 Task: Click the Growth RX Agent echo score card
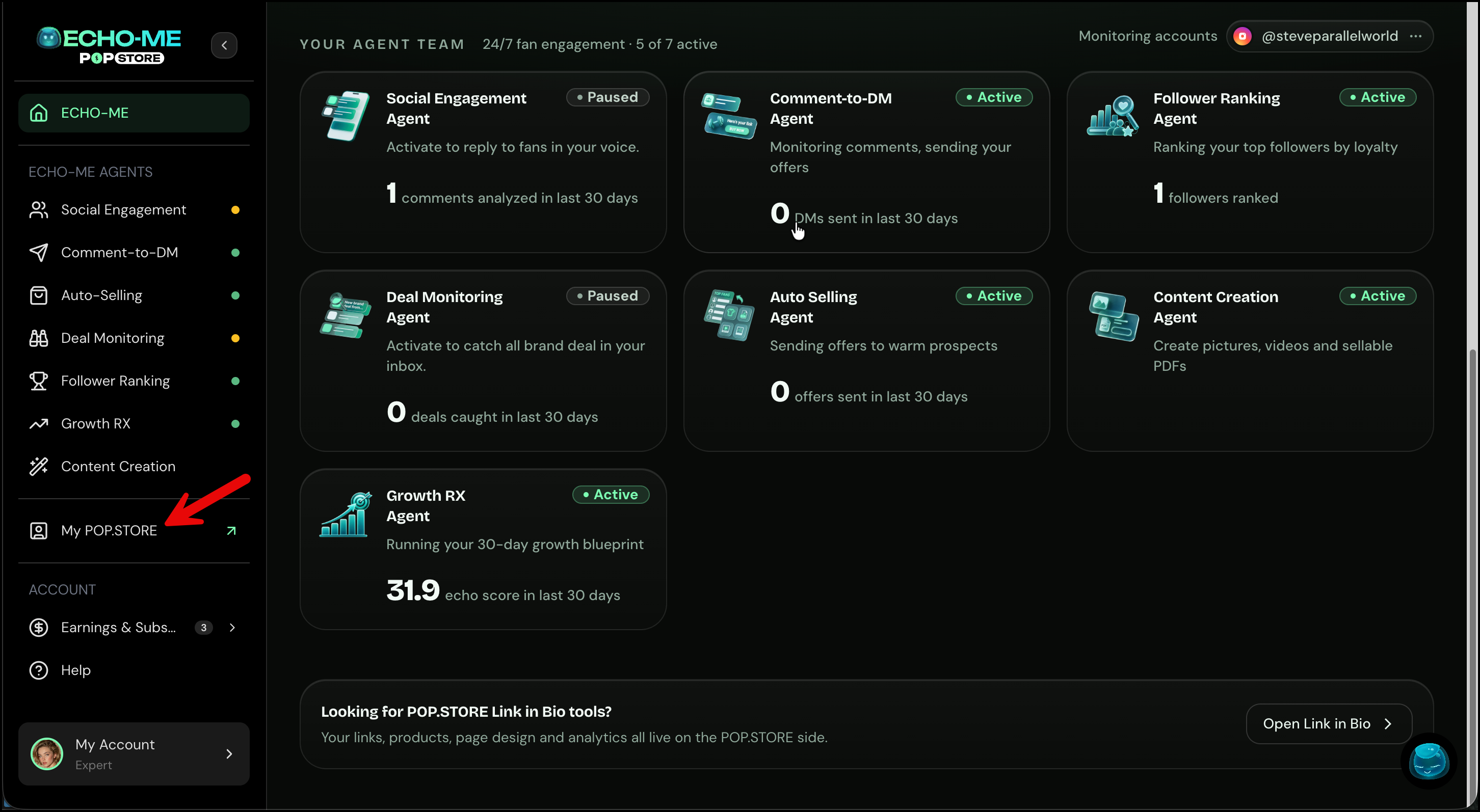click(x=483, y=550)
